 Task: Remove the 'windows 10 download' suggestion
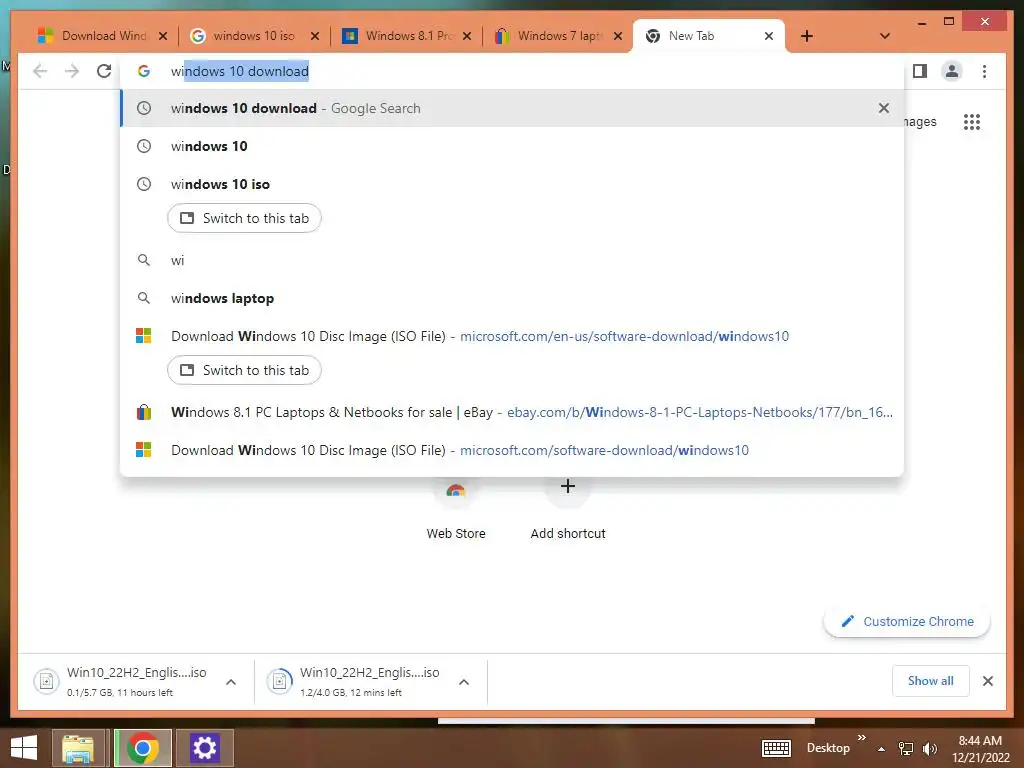click(884, 108)
